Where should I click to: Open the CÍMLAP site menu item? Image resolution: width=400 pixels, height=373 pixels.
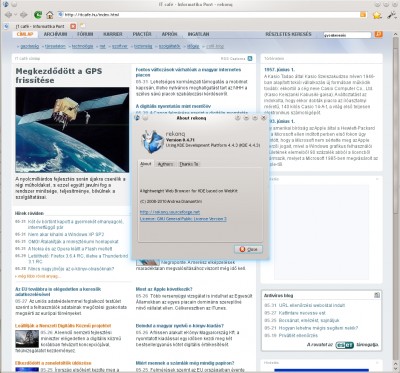pyautogui.click(x=25, y=34)
